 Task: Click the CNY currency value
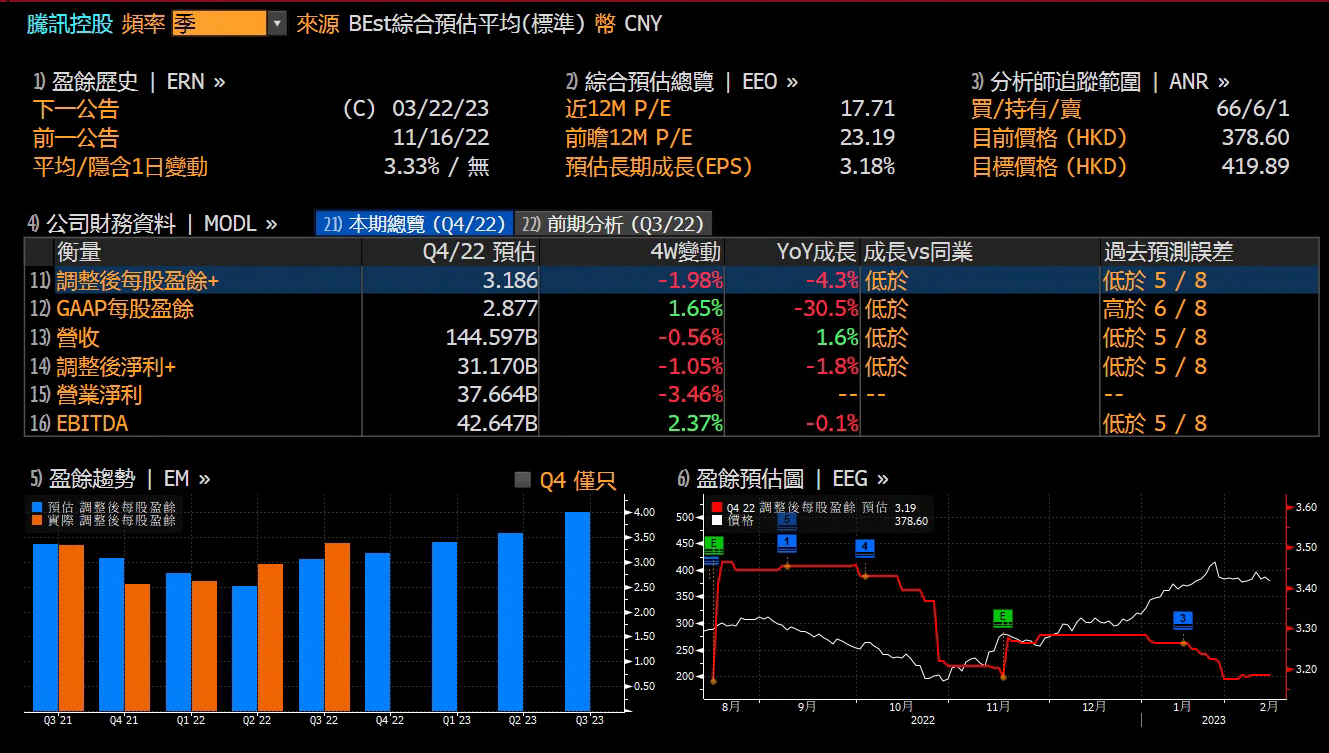point(643,24)
